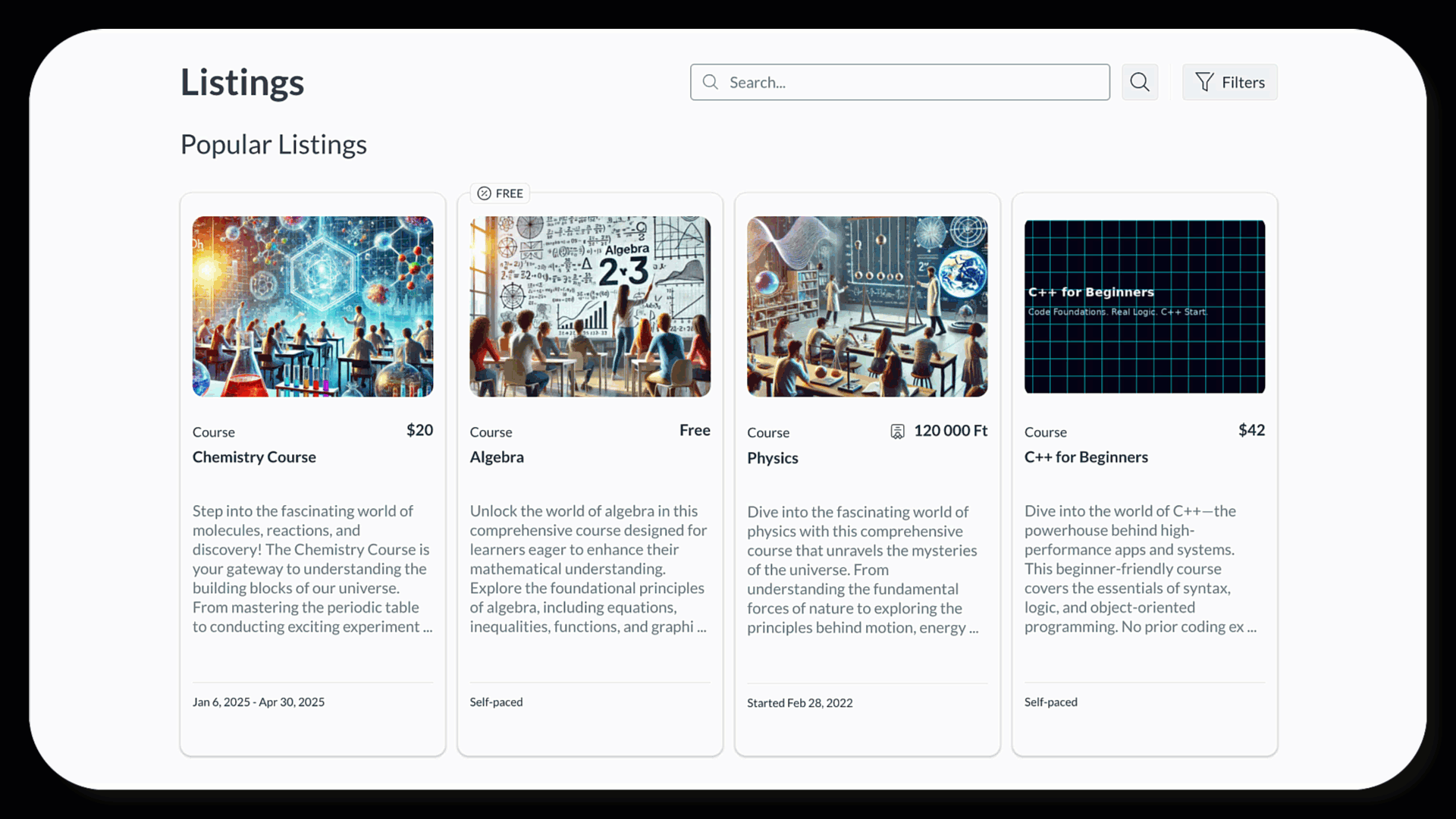Click the FREE badge above the Algebra card
Image resolution: width=1456 pixels, height=819 pixels.
point(499,193)
